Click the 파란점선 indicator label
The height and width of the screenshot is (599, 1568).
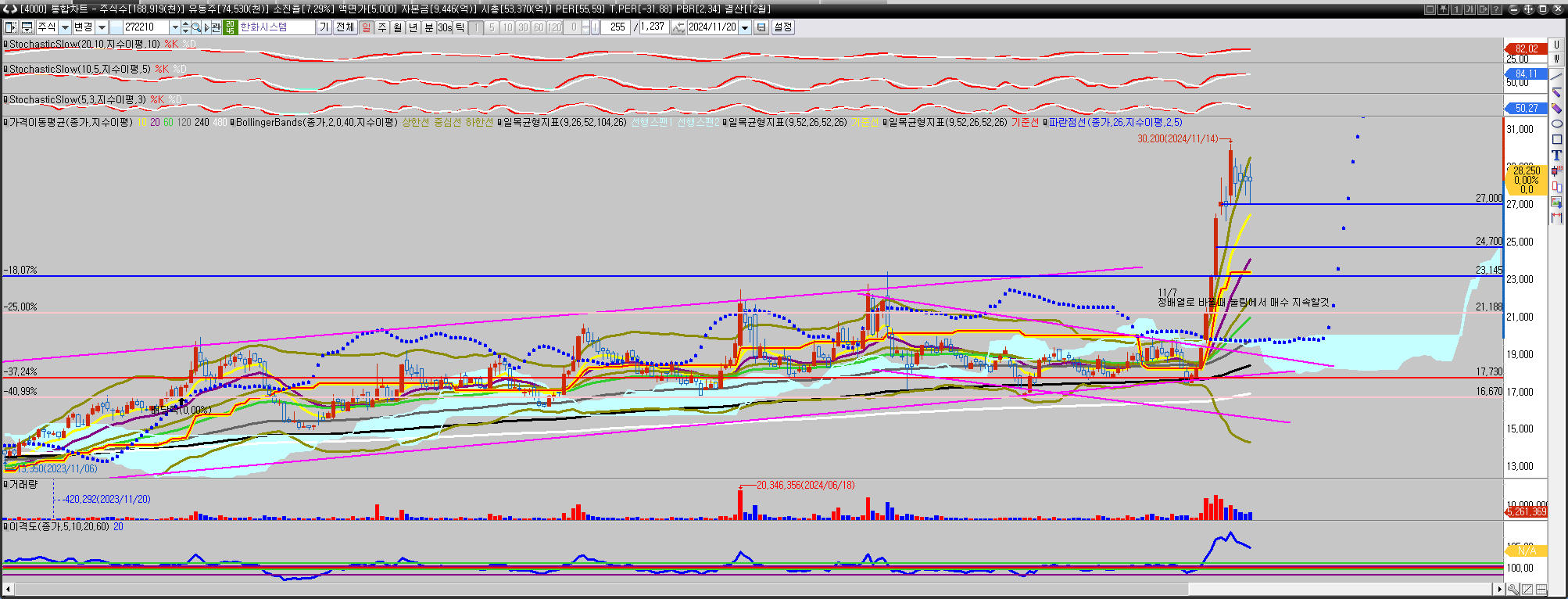coord(1115,123)
